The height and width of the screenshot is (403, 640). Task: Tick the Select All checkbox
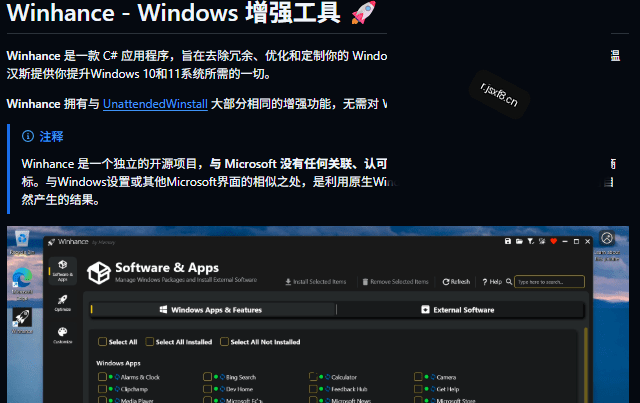(x=102, y=341)
